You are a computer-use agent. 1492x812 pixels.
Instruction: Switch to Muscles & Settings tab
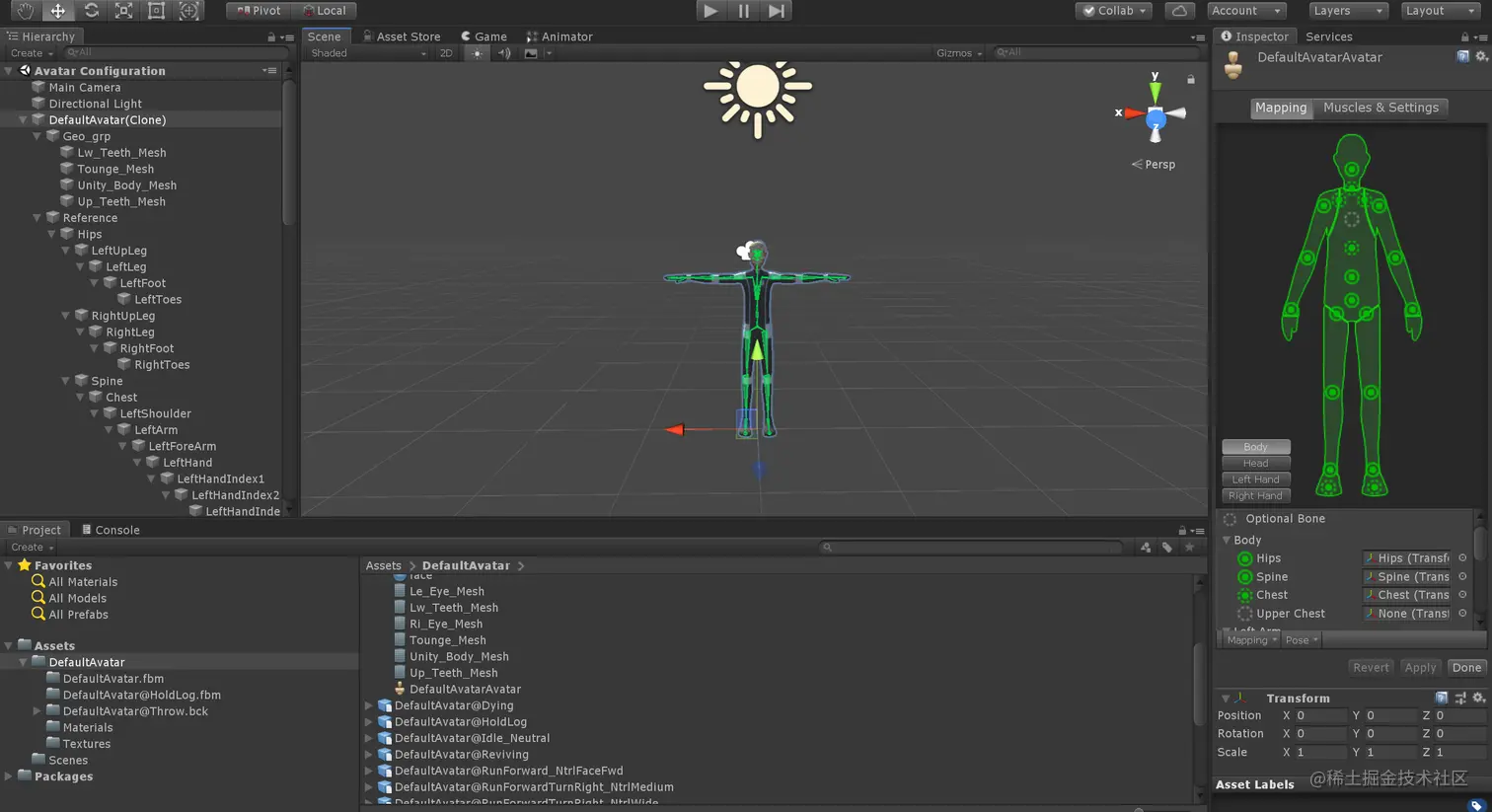click(x=1380, y=108)
